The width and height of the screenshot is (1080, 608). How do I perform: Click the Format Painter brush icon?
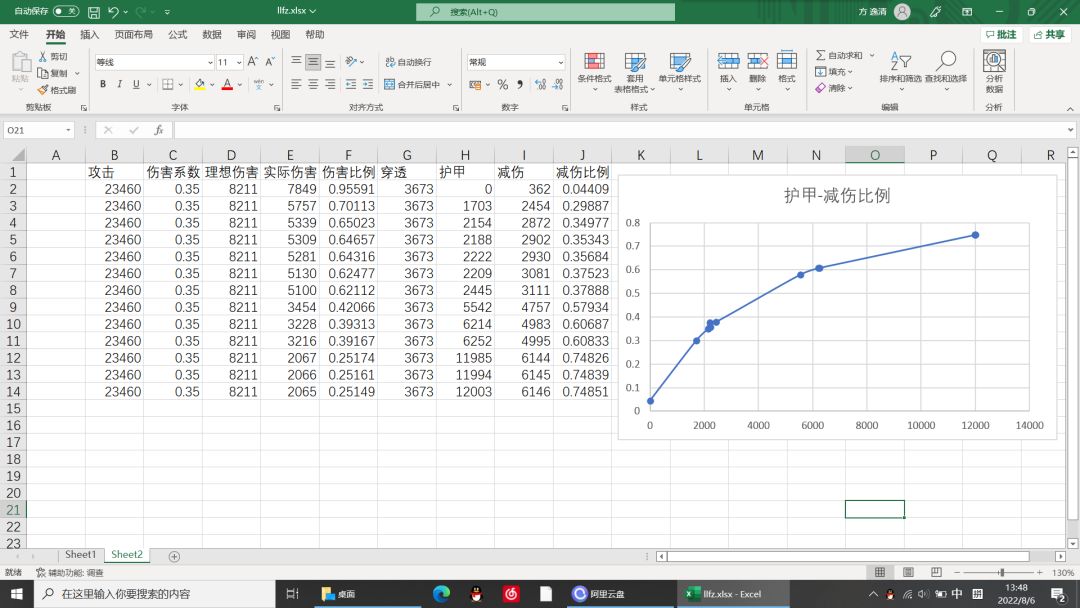tap(43, 90)
